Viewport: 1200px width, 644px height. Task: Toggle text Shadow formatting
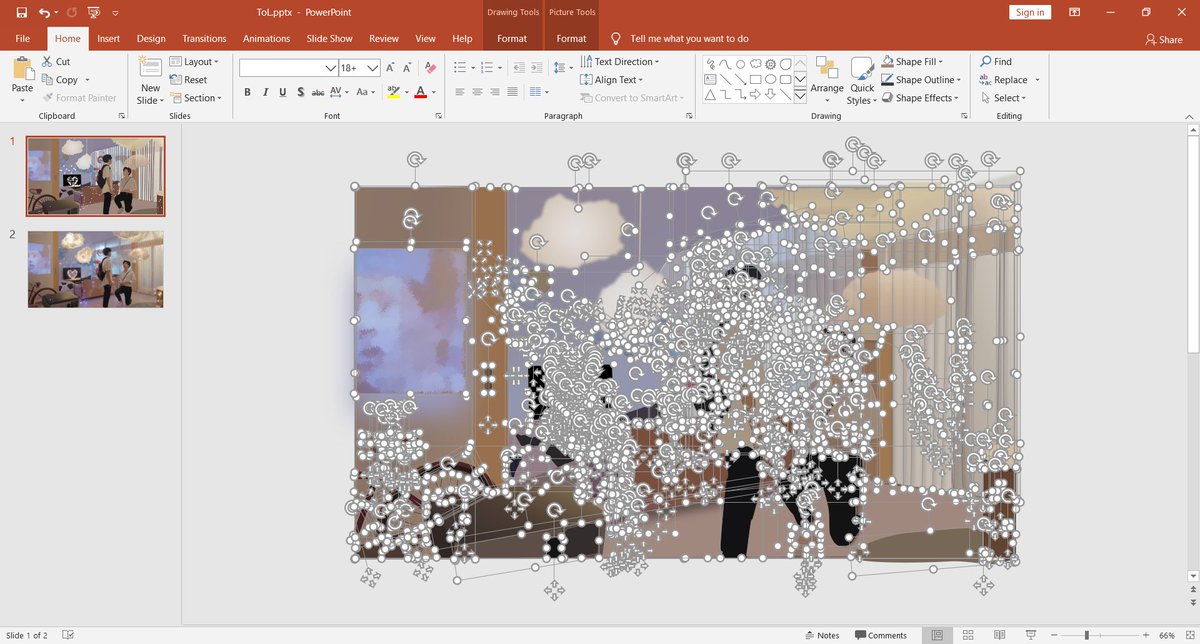pos(300,92)
